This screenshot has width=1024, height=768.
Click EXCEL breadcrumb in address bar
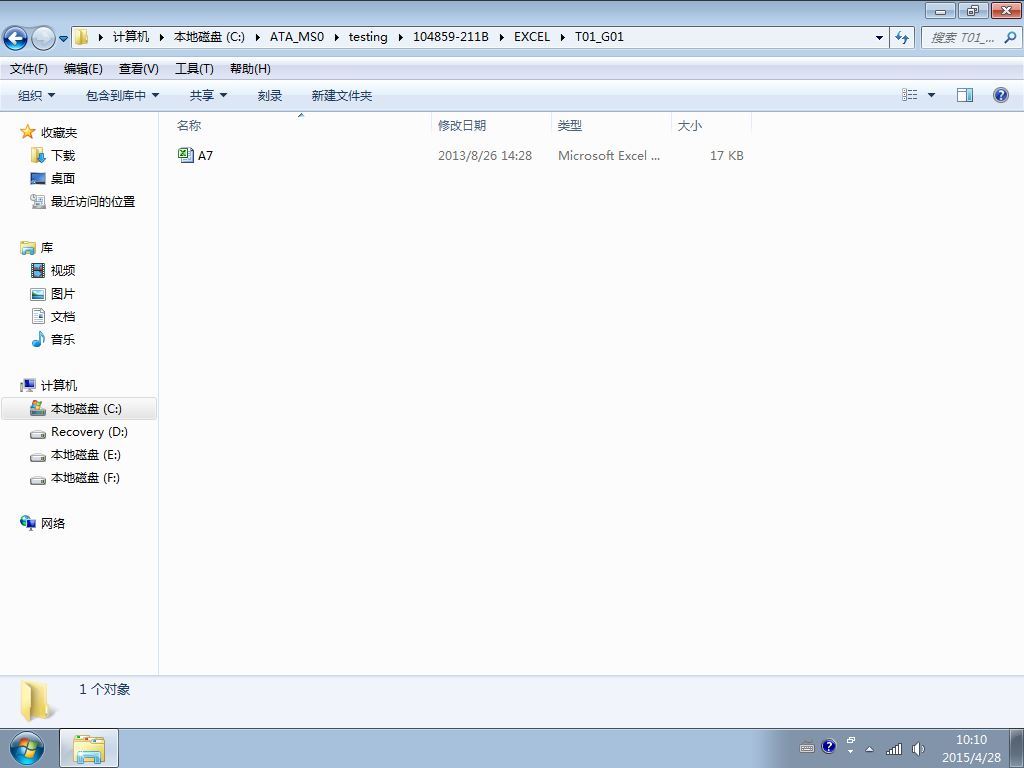click(x=532, y=37)
